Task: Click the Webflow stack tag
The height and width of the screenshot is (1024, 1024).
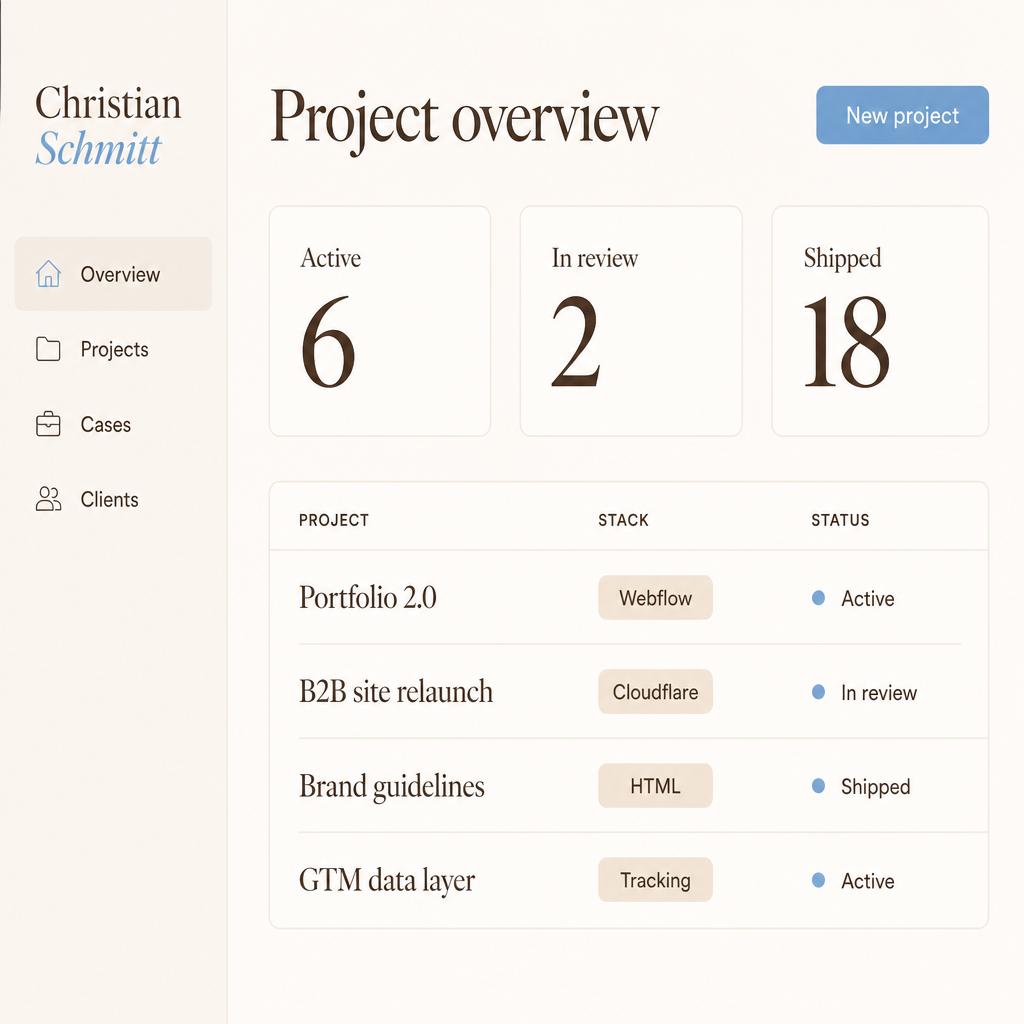Action: tap(655, 598)
